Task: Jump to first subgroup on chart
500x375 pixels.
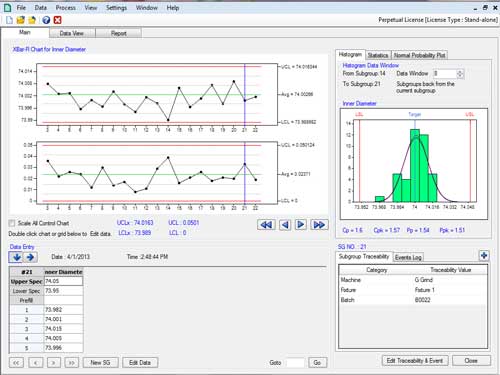Action: (x=266, y=225)
